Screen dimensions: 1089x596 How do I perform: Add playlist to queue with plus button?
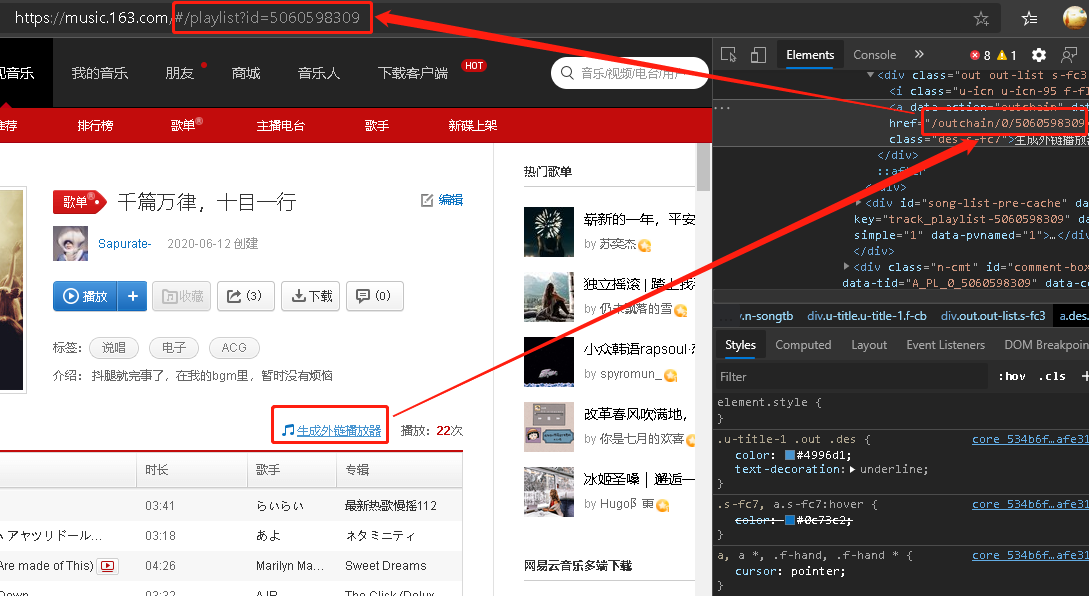click(133, 297)
